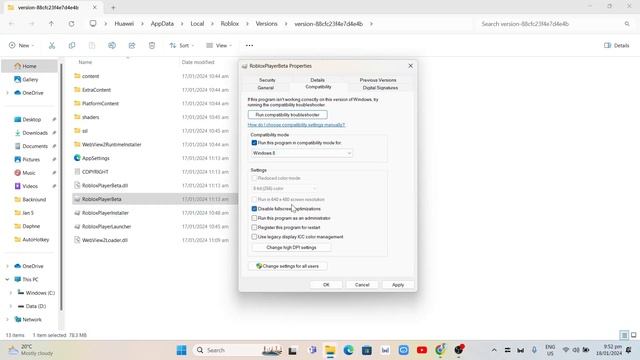
Task: Switch to large thumbnails view icon
Action: pos(633,335)
